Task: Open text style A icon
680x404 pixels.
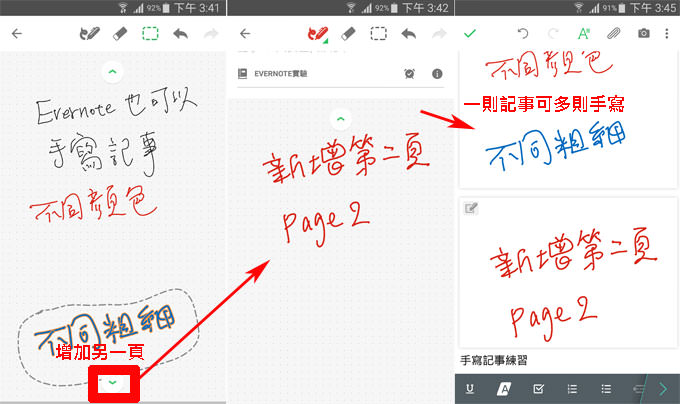Action: tap(583, 33)
